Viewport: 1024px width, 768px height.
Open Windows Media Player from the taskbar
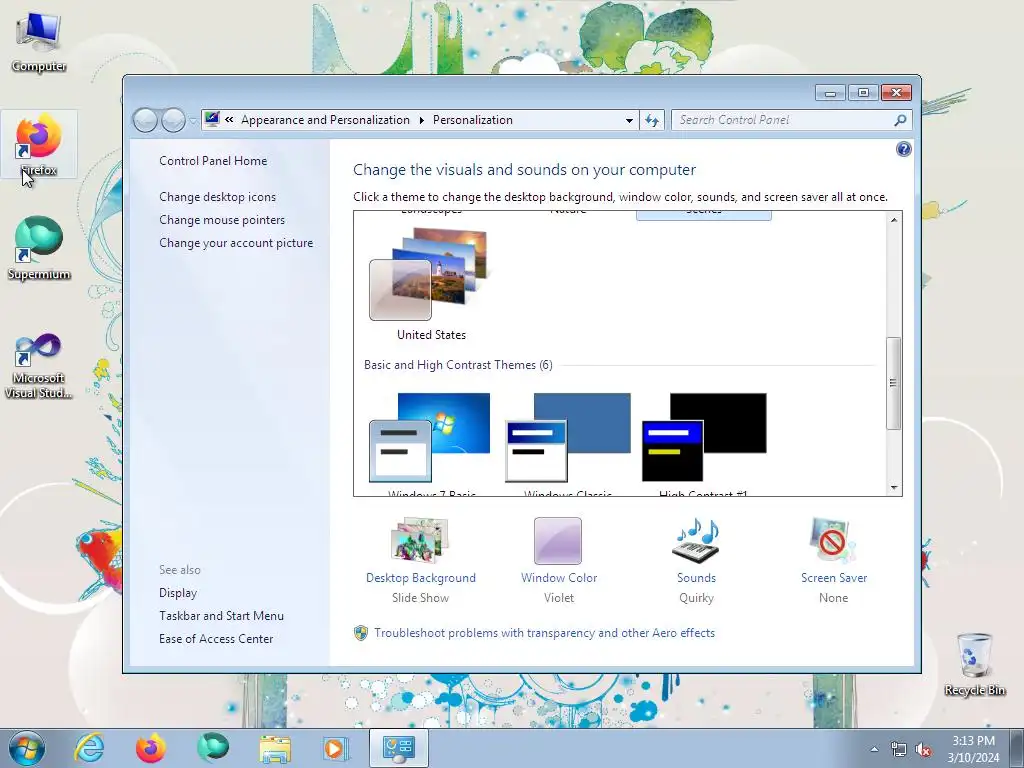coord(336,748)
